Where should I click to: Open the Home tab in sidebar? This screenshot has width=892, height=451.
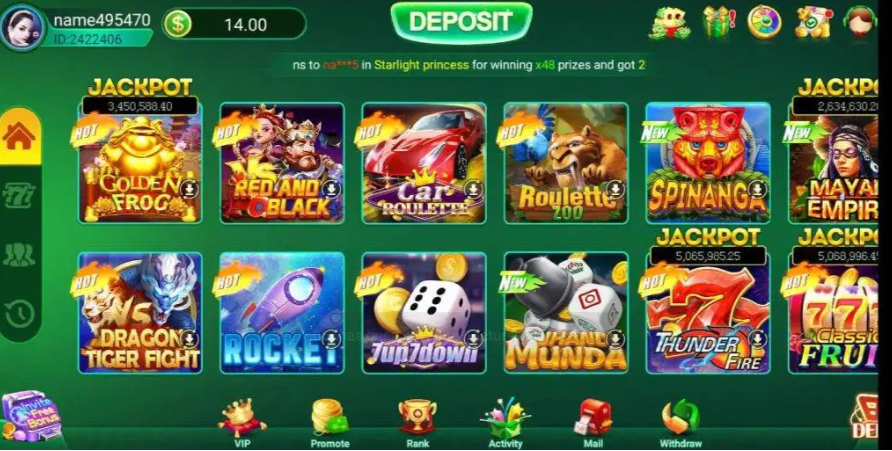point(20,136)
